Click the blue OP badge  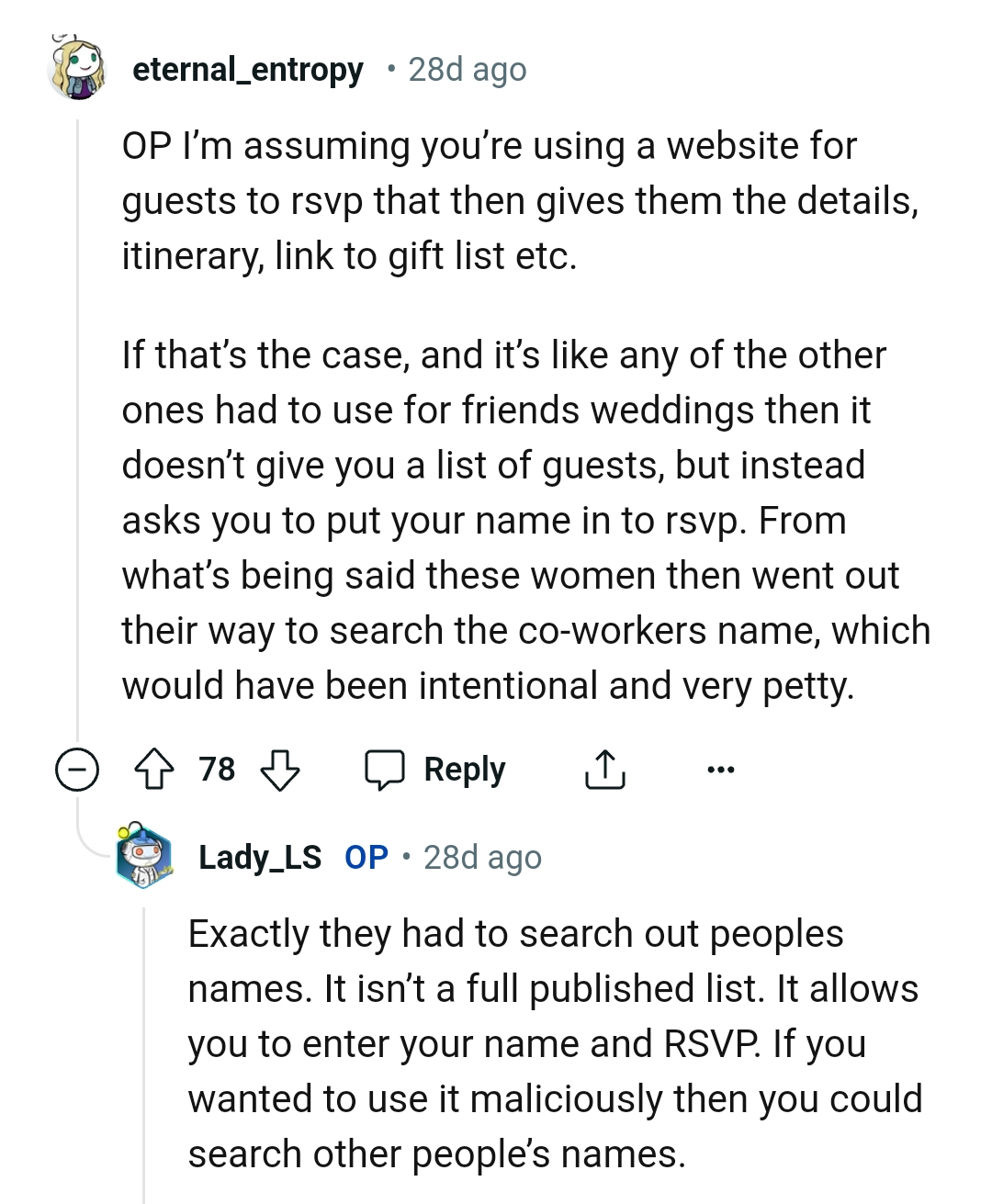point(366,857)
